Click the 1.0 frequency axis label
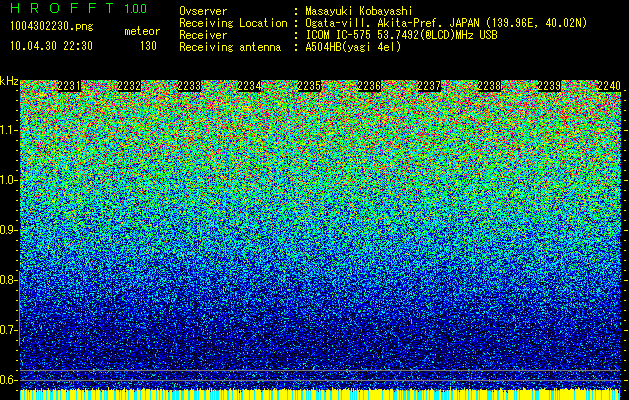629x400 pixels. [x=8, y=180]
